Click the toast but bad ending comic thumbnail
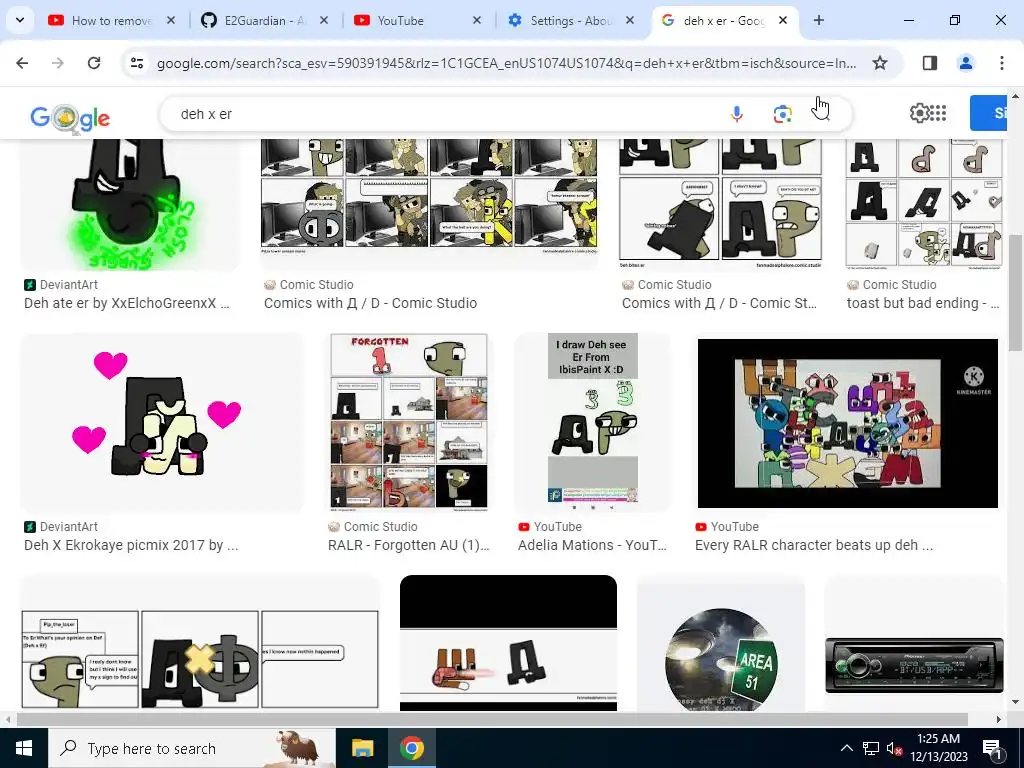This screenshot has height=768, width=1024. point(923,204)
